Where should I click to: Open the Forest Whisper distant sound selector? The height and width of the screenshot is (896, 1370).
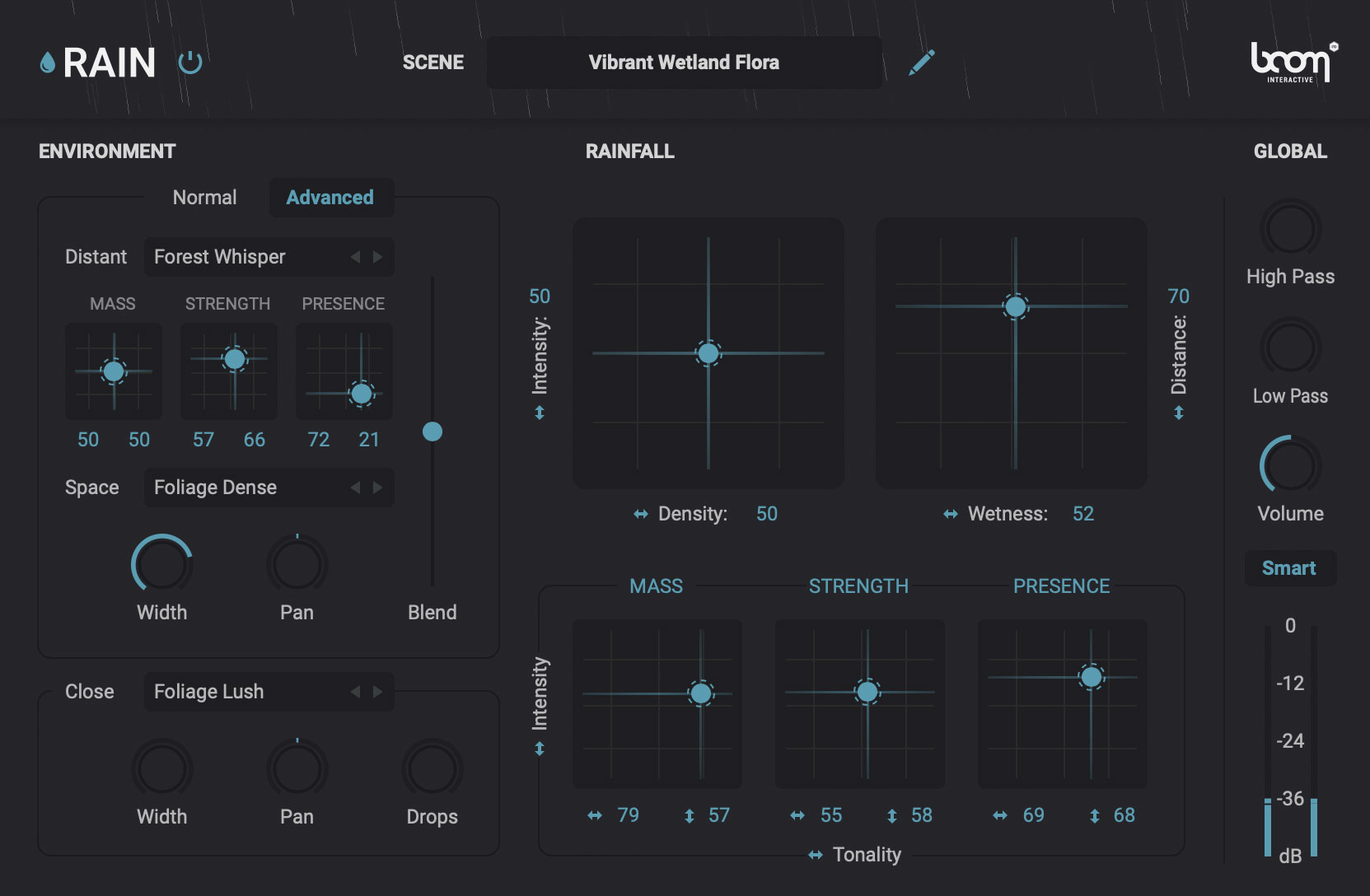(247, 256)
